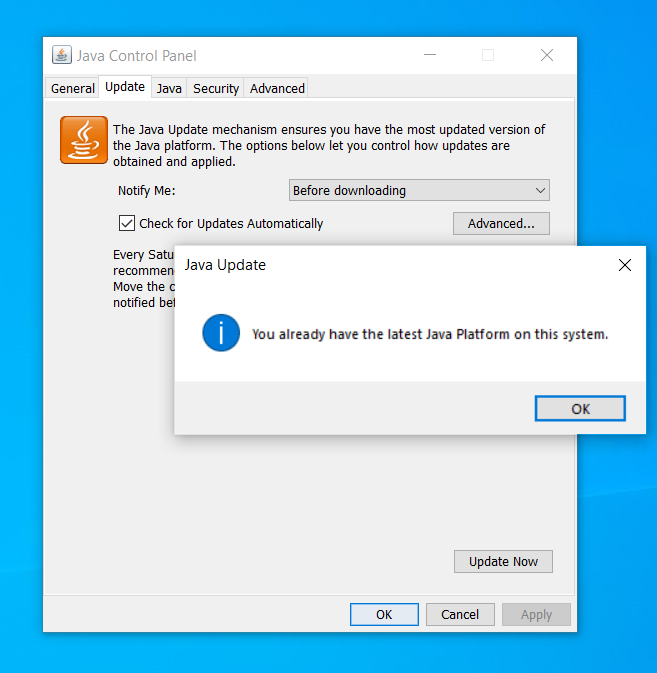Click the Update Now button

(503, 561)
